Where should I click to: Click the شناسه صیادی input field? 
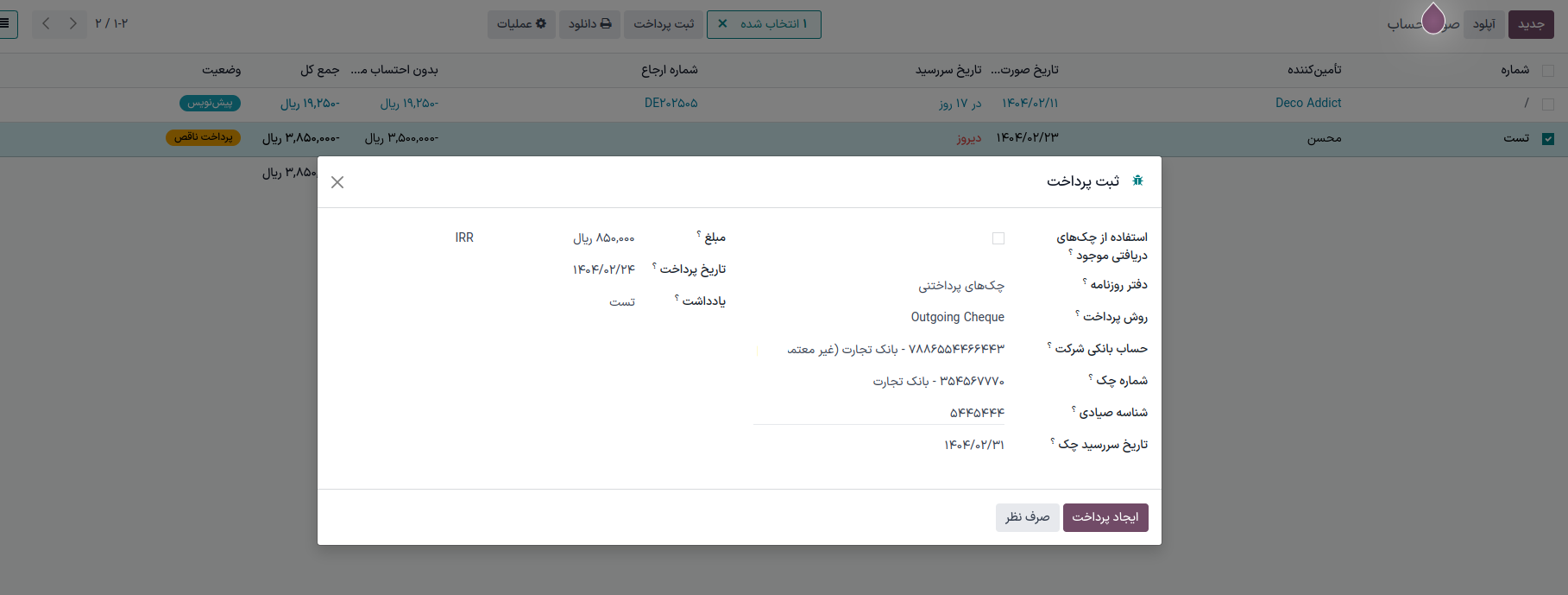(x=880, y=413)
